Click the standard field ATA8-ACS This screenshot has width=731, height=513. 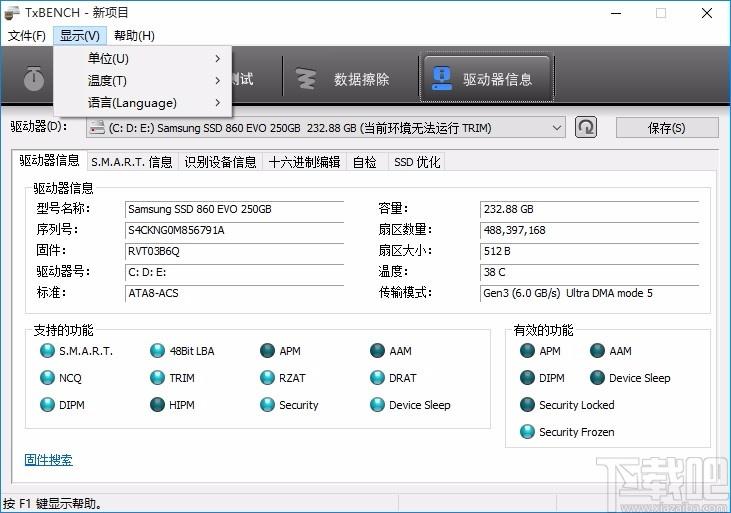tap(234, 293)
